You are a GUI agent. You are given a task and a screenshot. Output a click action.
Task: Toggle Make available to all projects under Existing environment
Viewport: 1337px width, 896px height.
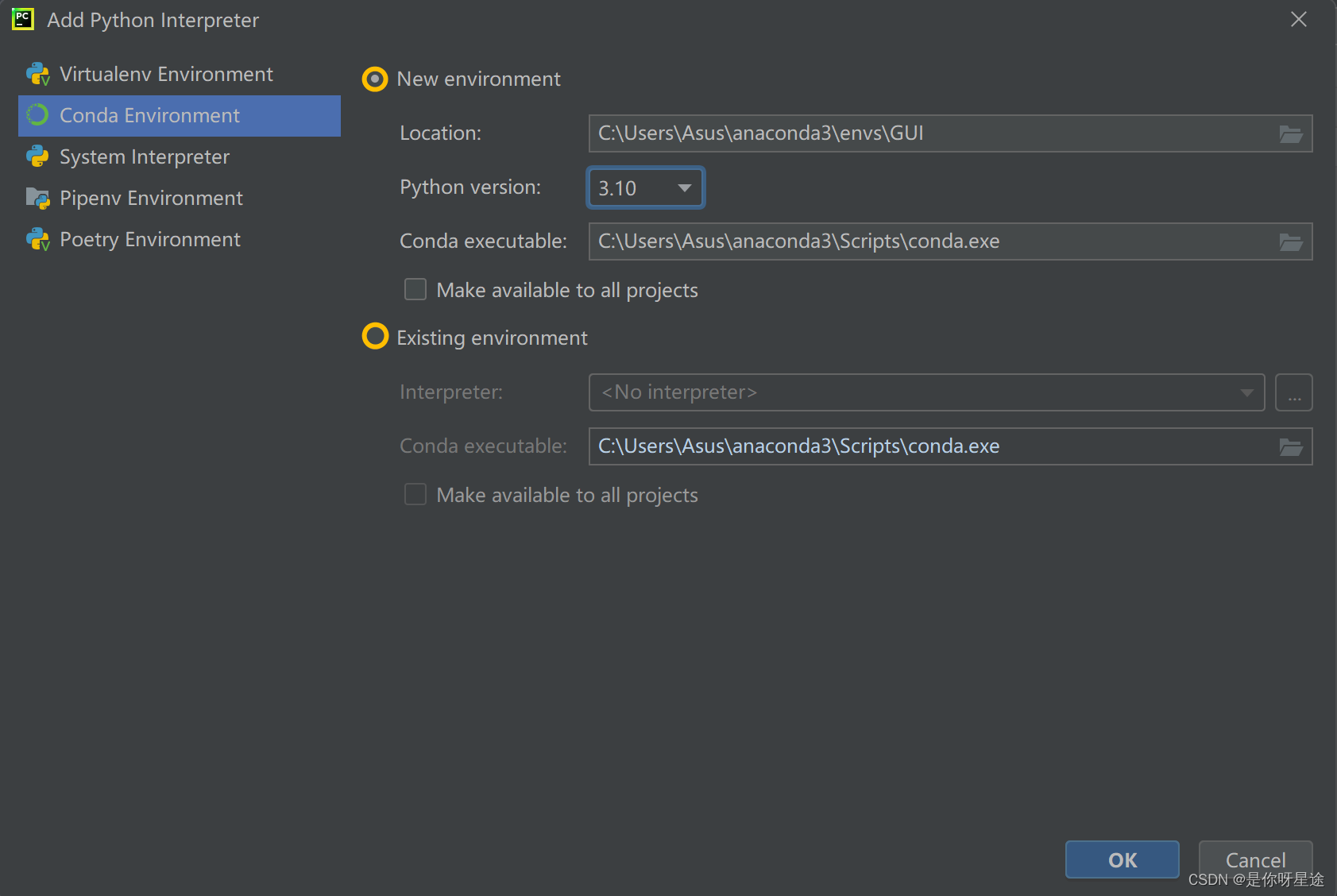click(415, 494)
